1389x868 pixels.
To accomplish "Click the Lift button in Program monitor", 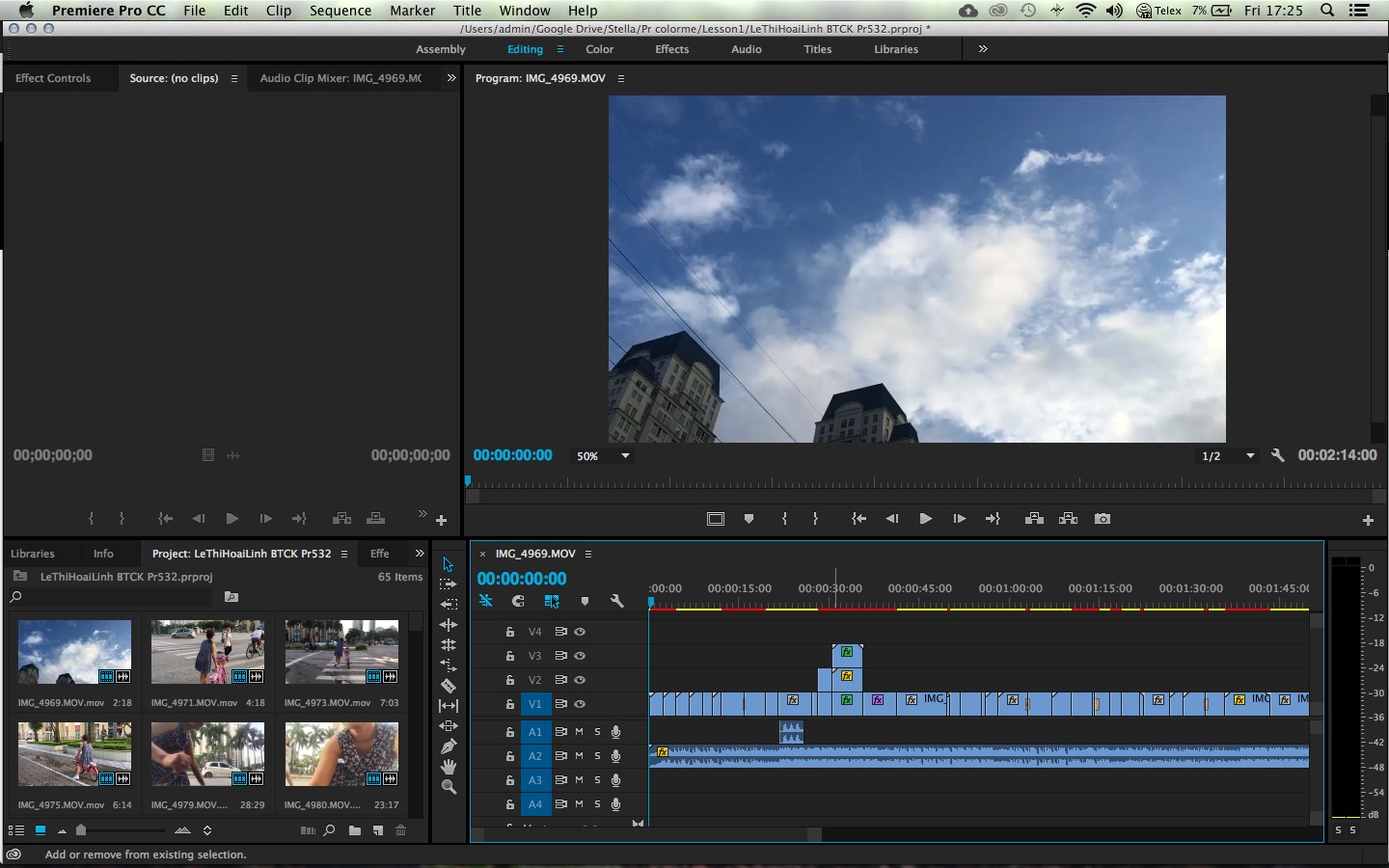I will coord(1034,519).
